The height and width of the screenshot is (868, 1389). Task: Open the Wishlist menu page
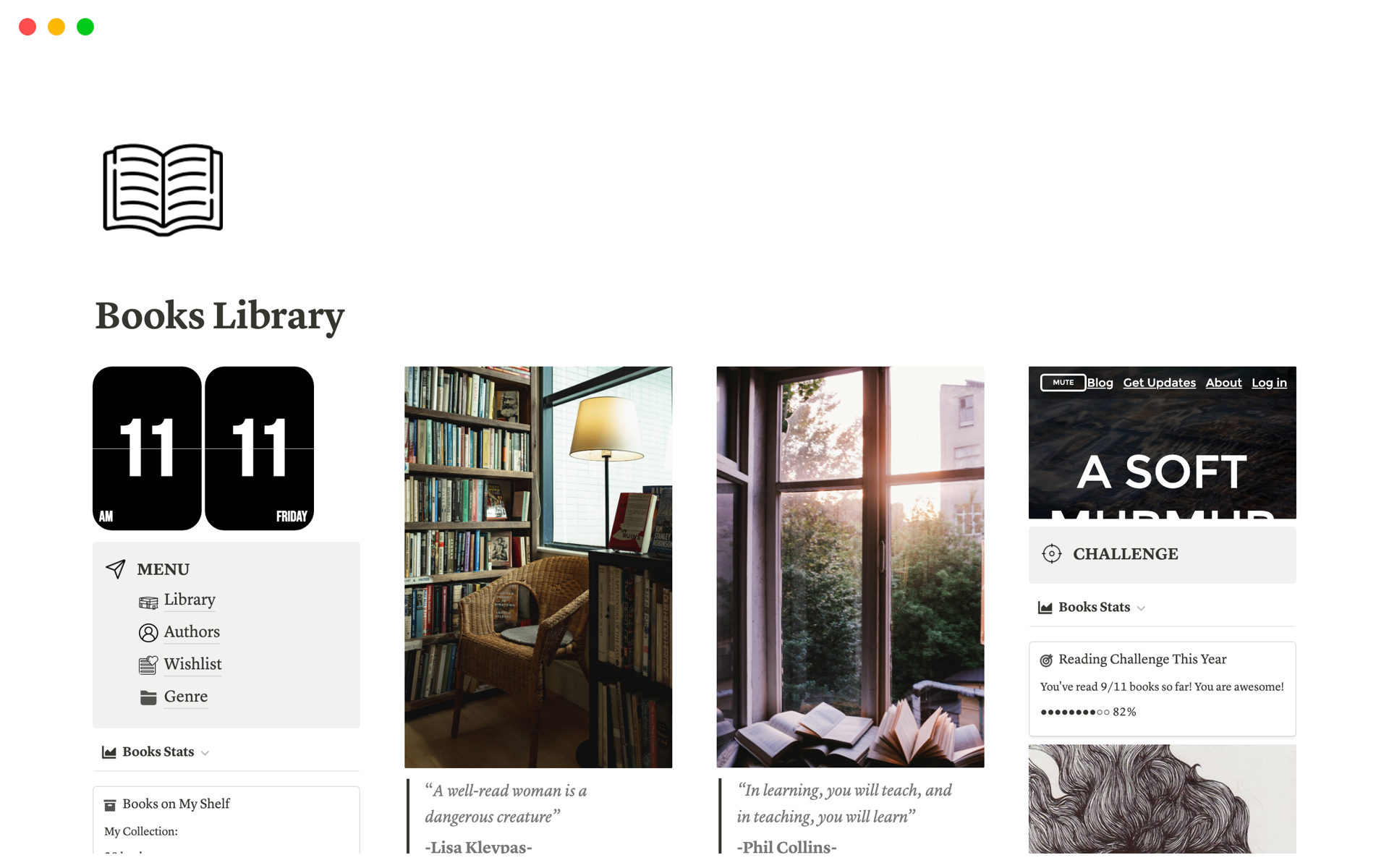click(192, 664)
